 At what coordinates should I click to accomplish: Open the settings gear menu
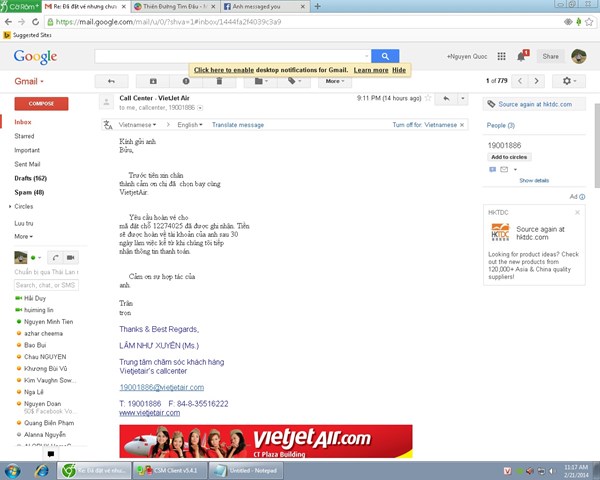[x=569, y=81]
